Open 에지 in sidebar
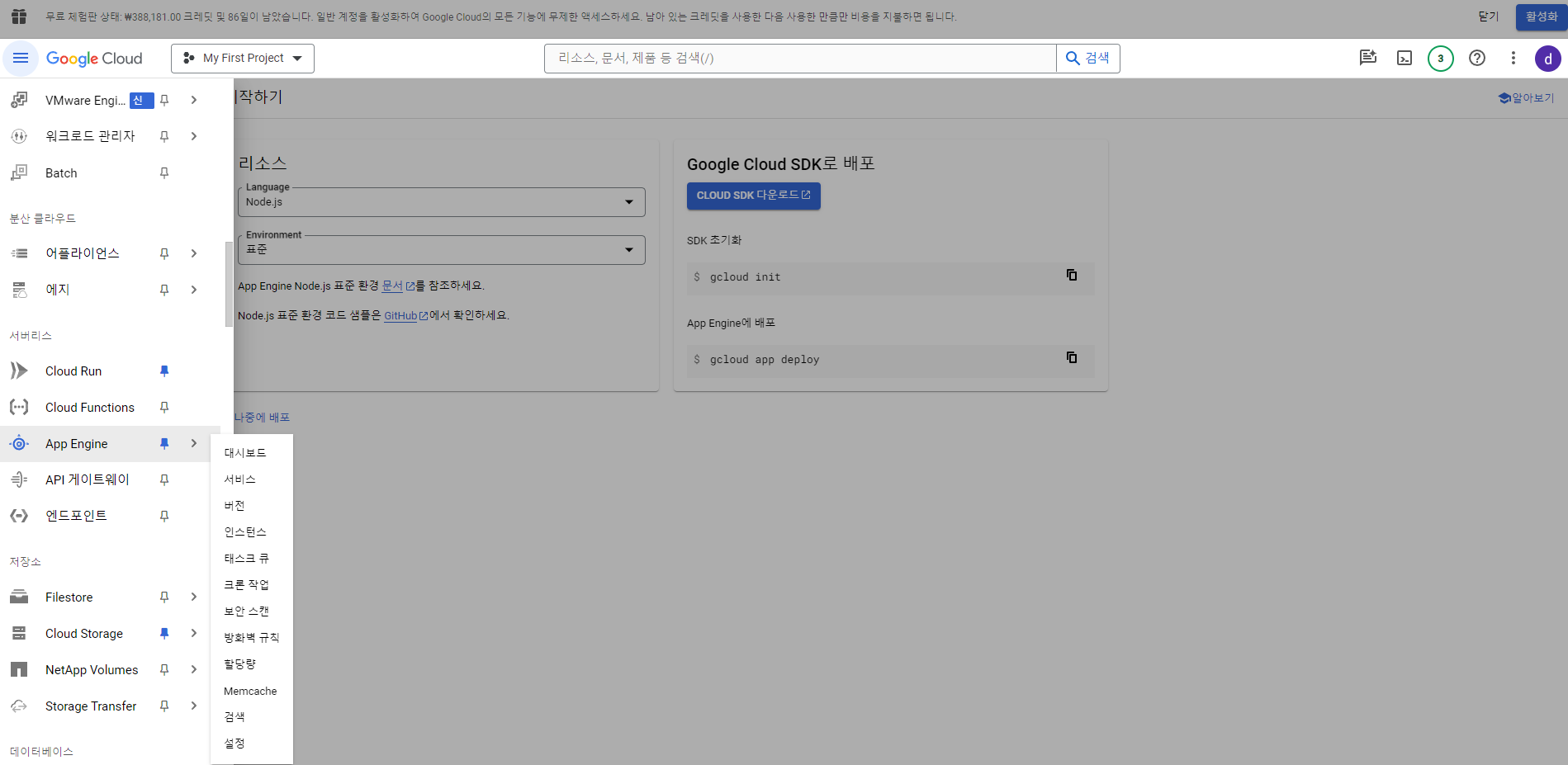This screenshot has height=765, width=1568. (x=58, y=290)
